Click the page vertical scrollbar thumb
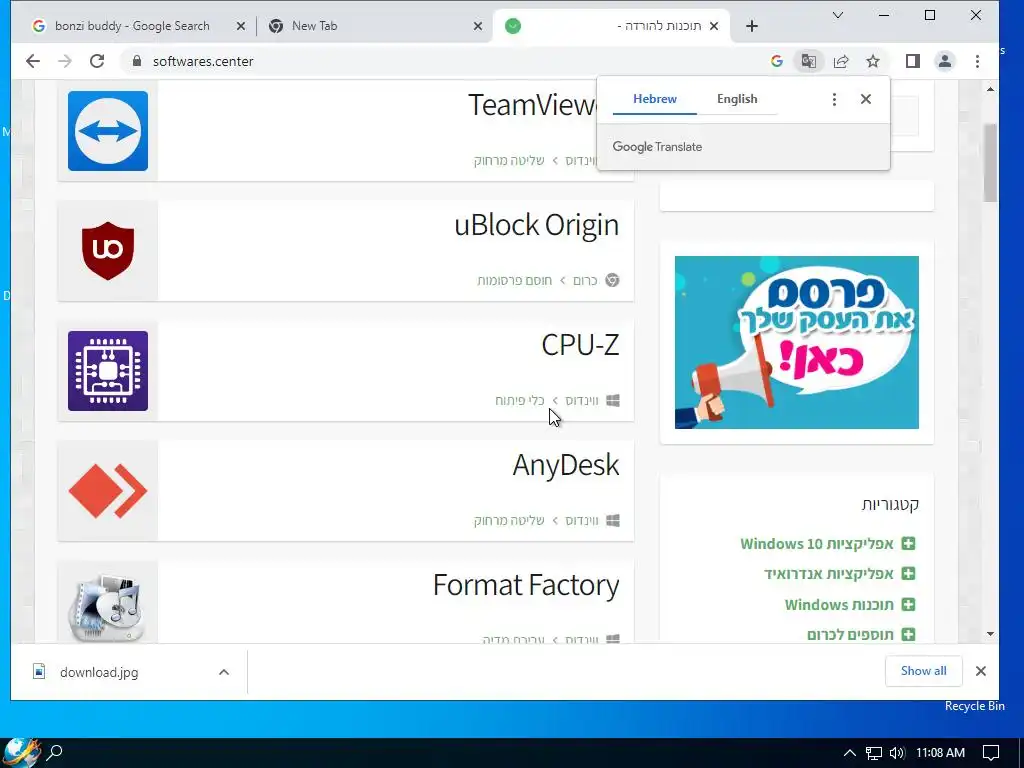This screenshot has height=768, width=1024. point(990,162)
